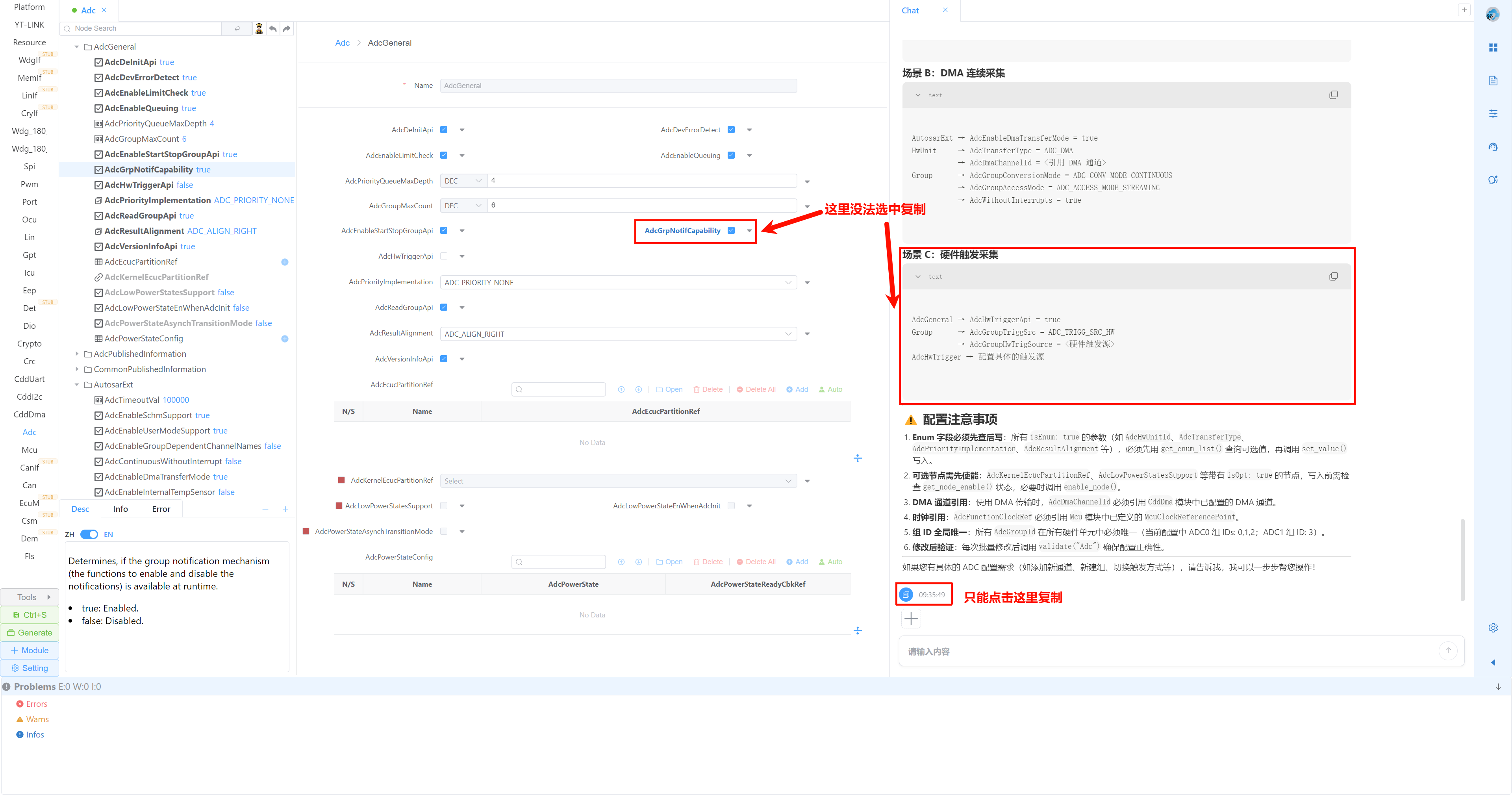Uncheck the AdcDeInitApi checkbox in the form
Image resolution: width=1512 pixels, height=795 pixels.
[x=444, y=130]
